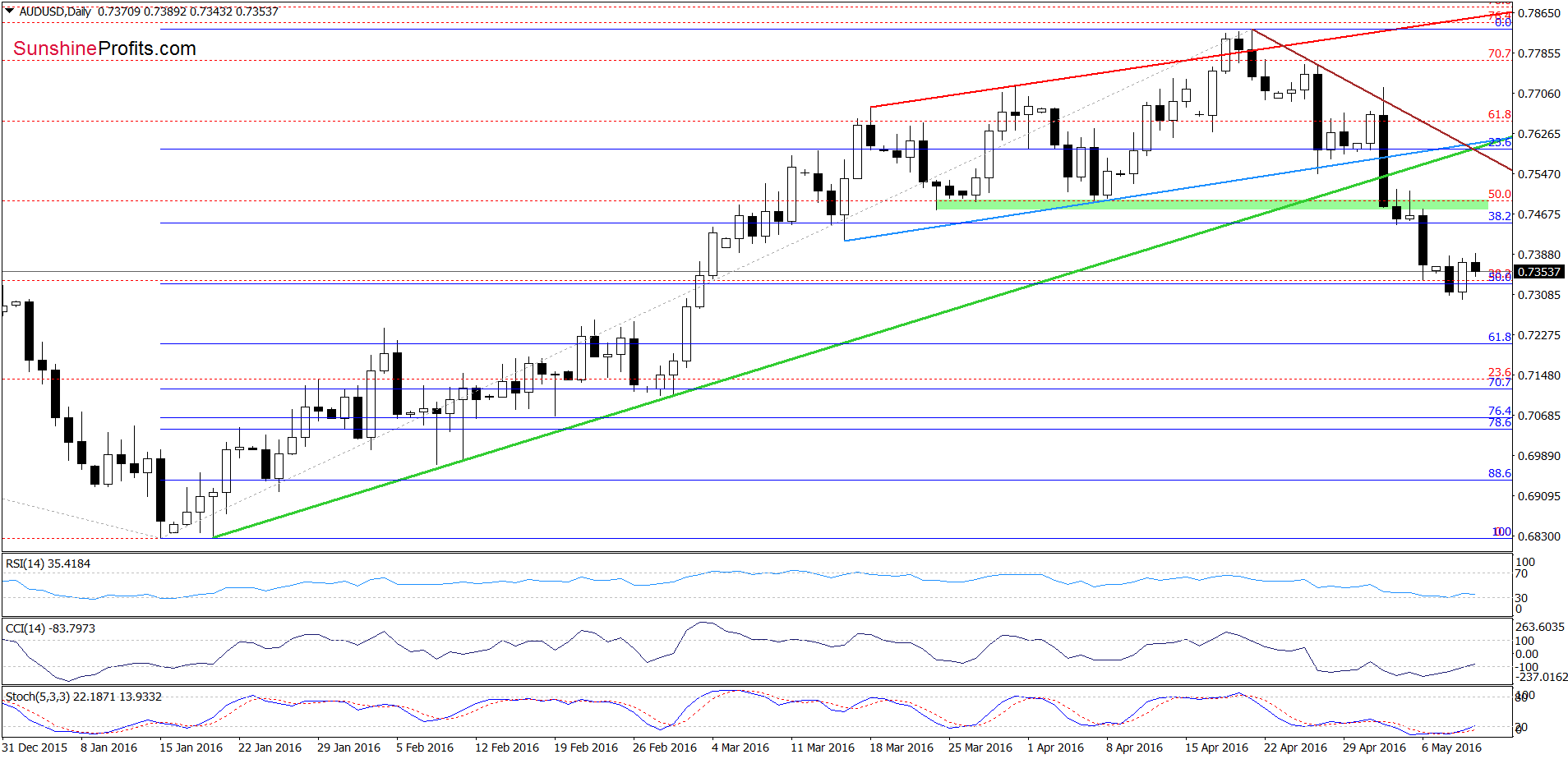Click the CCI scale value -237.0162
1568x759 pixels.
click(x=1542, y=677)
